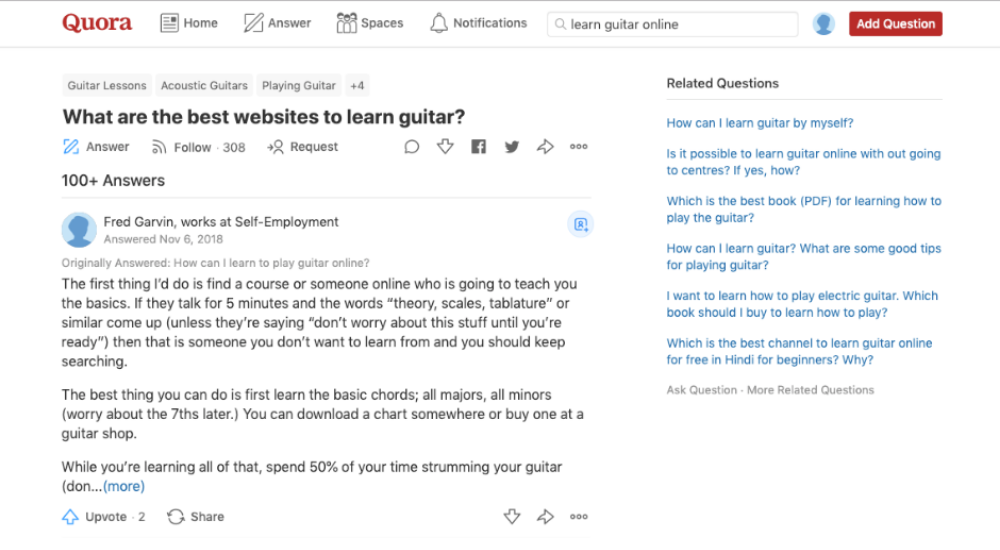
Task: Click the Add Question button
Action: click(x=895, y=24)
